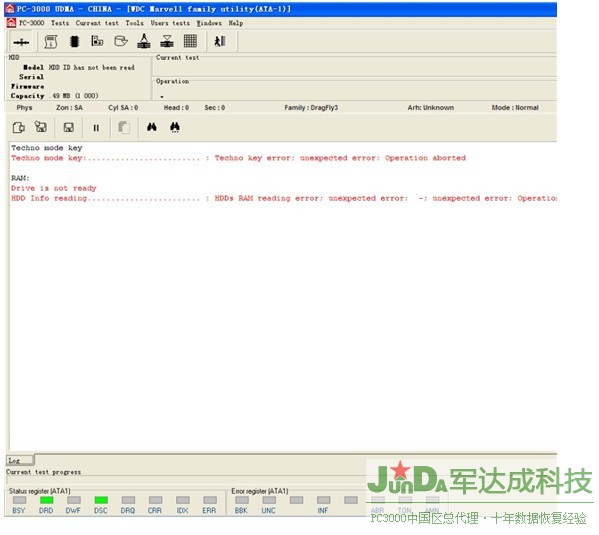This screenshot has height=535, width=599.
Task: Click the save floppy icon in log toolbar
Action: point(69,127)
